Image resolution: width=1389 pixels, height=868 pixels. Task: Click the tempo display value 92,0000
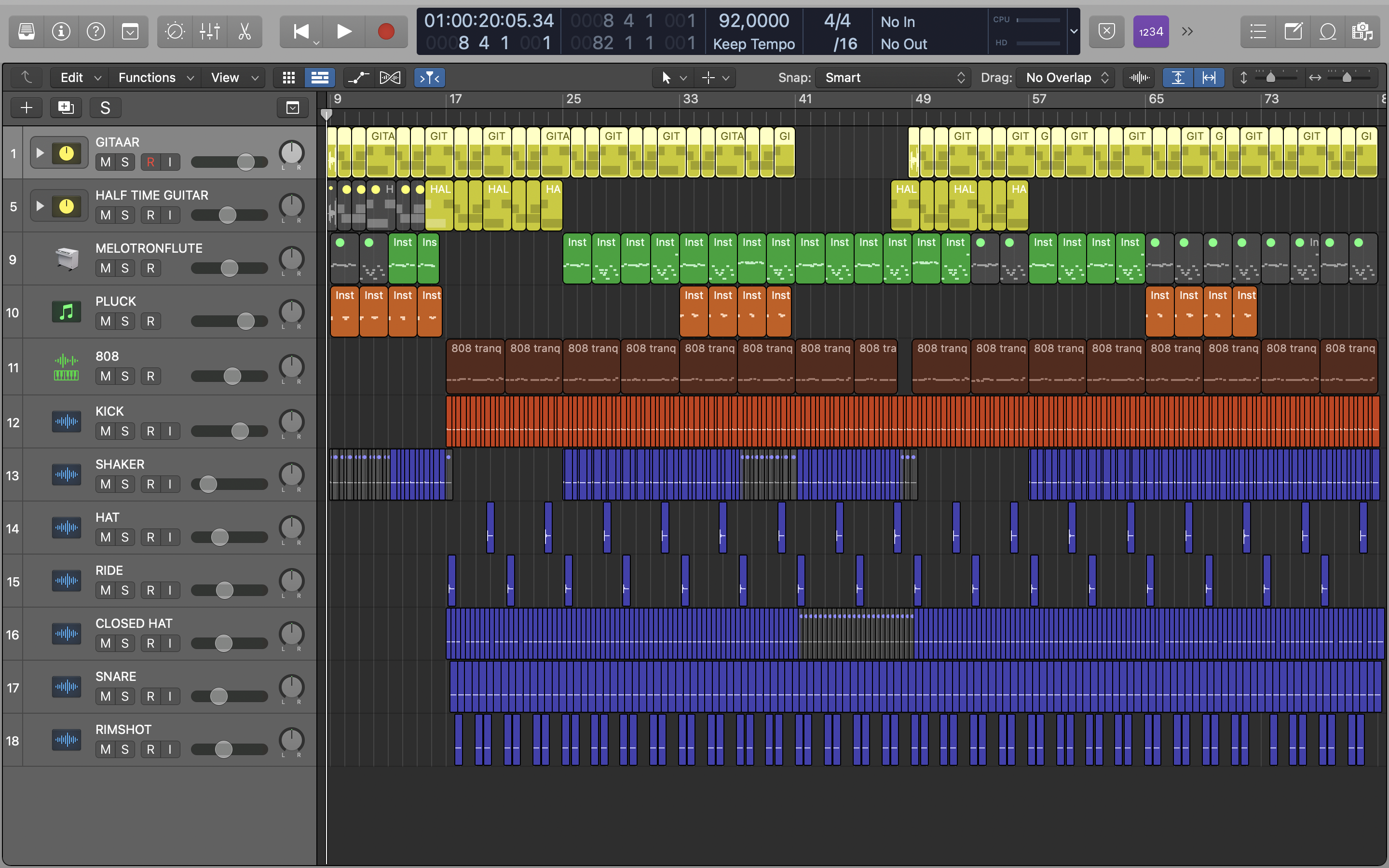click(x=754, y=21)
